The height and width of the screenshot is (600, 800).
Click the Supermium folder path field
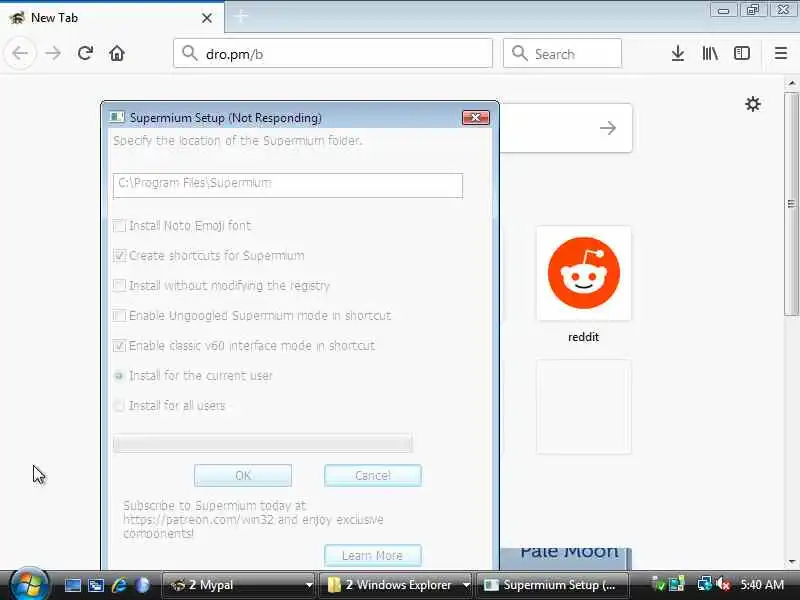pos(288,185)
